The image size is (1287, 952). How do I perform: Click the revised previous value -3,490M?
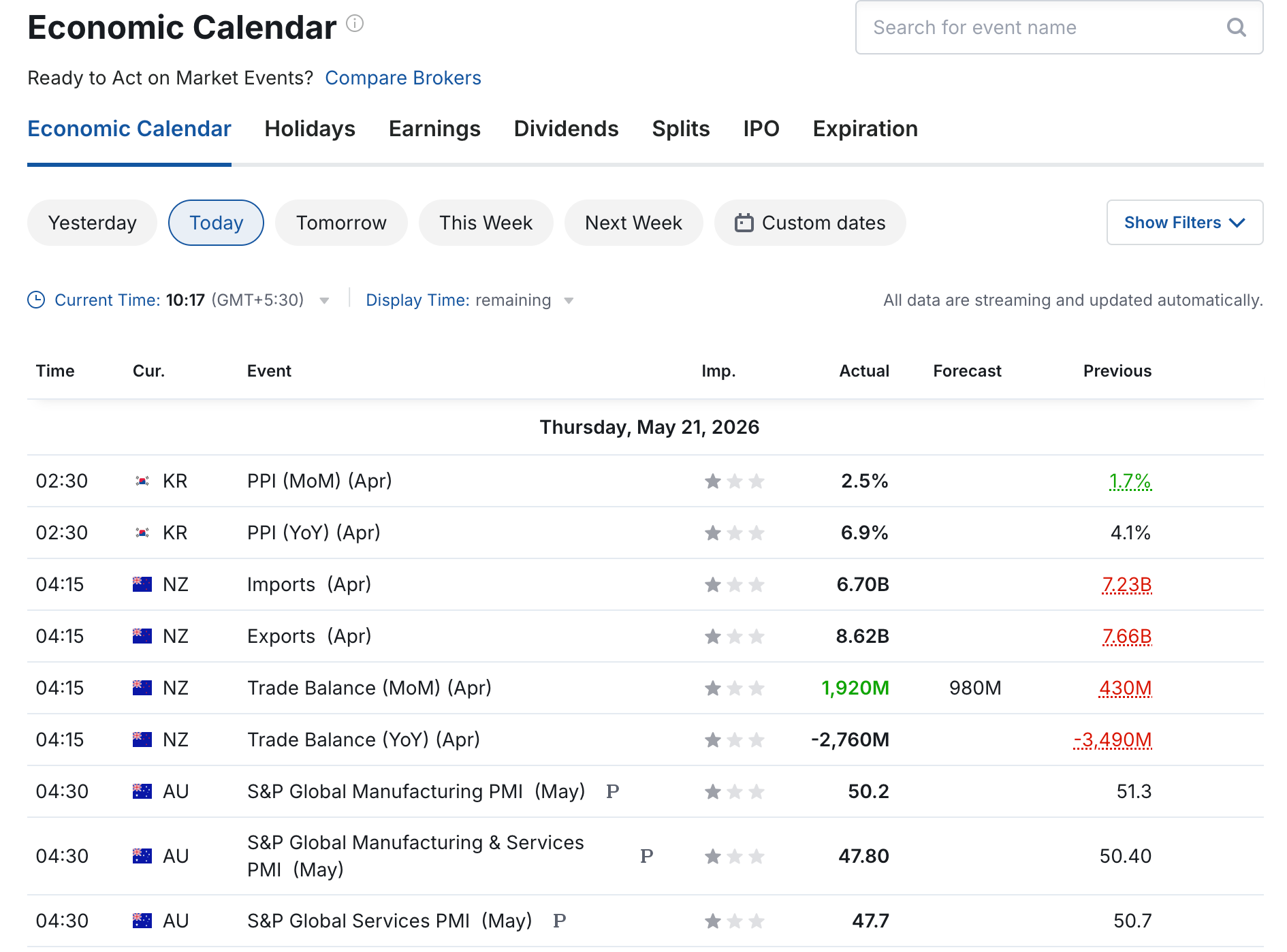(1113, 740)
